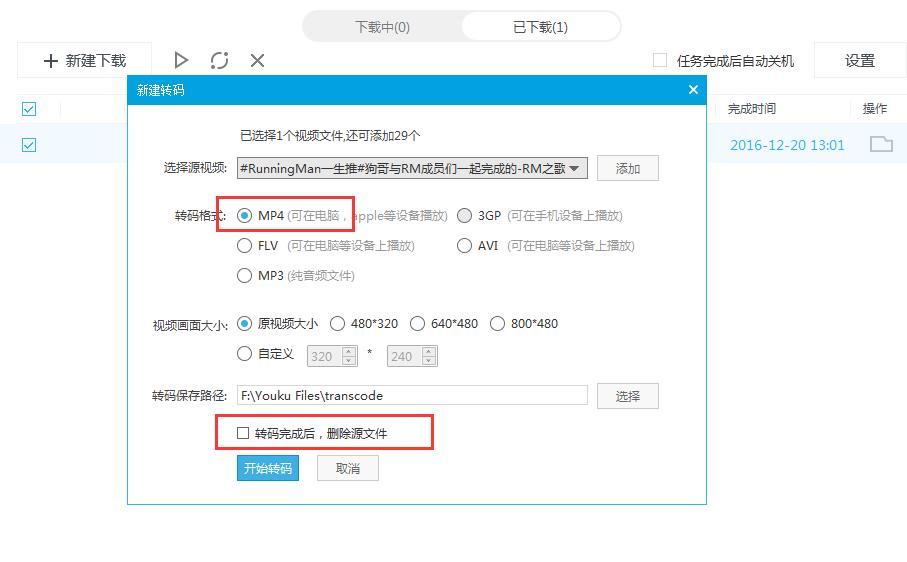Open 设置 settings button
This screenshot has width=907, height=562.
pyautogui.click(x=859, y=61)
